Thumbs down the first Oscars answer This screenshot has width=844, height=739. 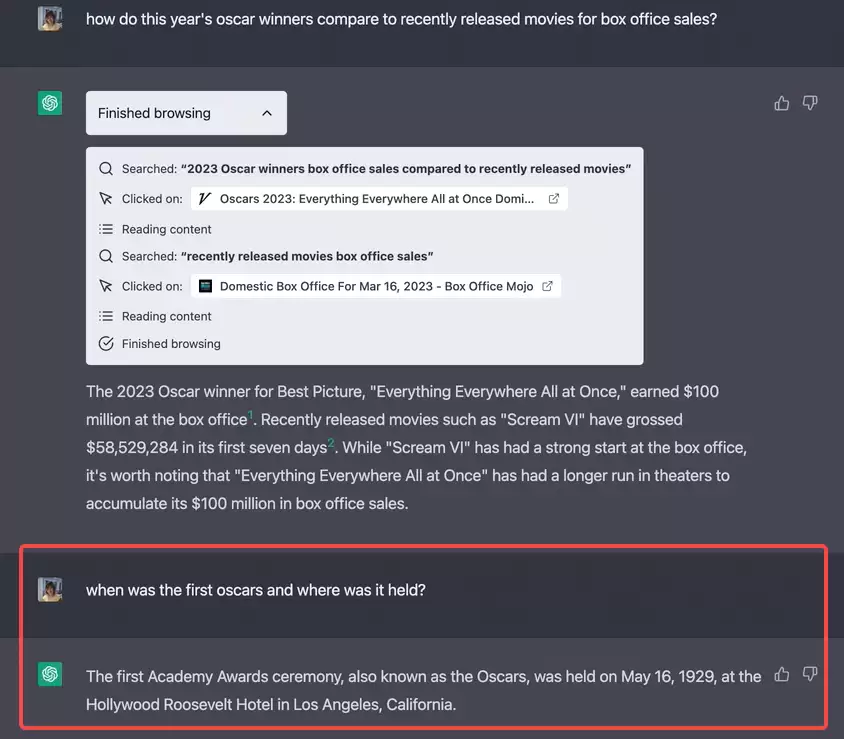810,674
